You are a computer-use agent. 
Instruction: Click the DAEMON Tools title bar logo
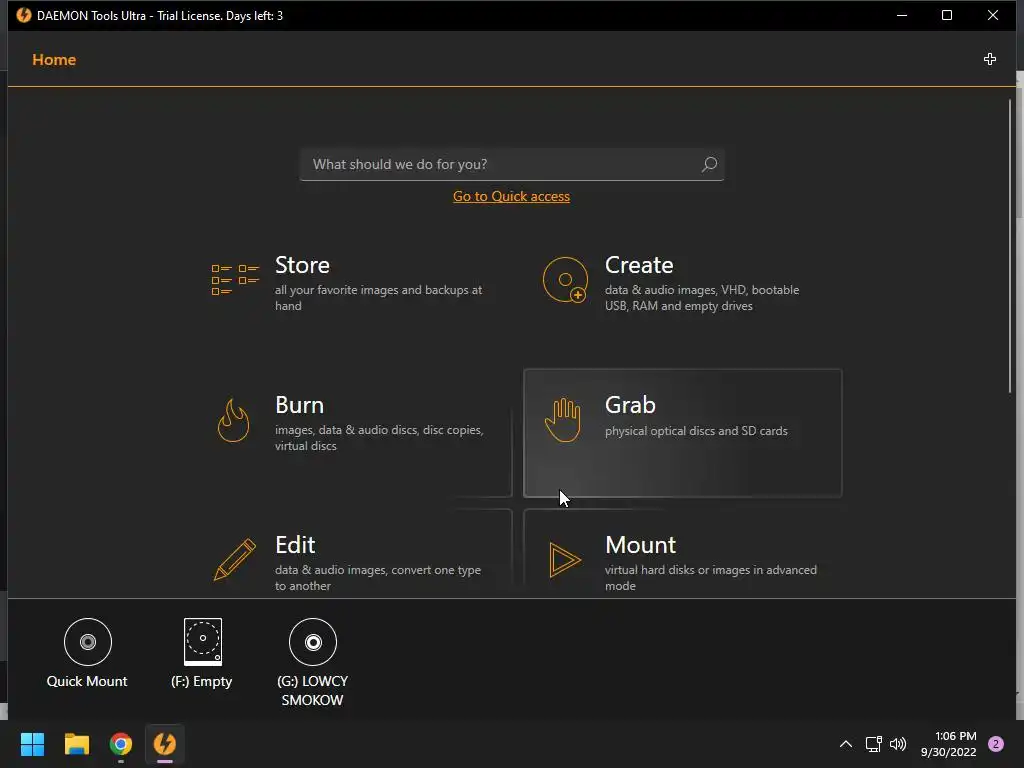tap(24, 15)
